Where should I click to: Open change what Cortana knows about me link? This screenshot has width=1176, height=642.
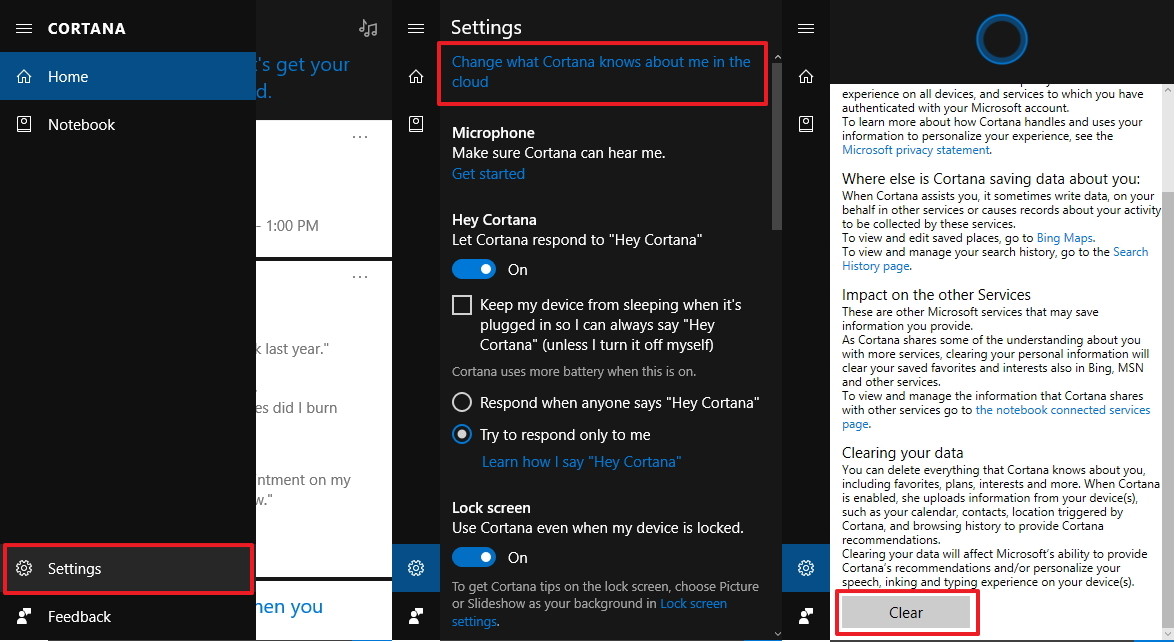pyautogui.click(x=602, y=72)
